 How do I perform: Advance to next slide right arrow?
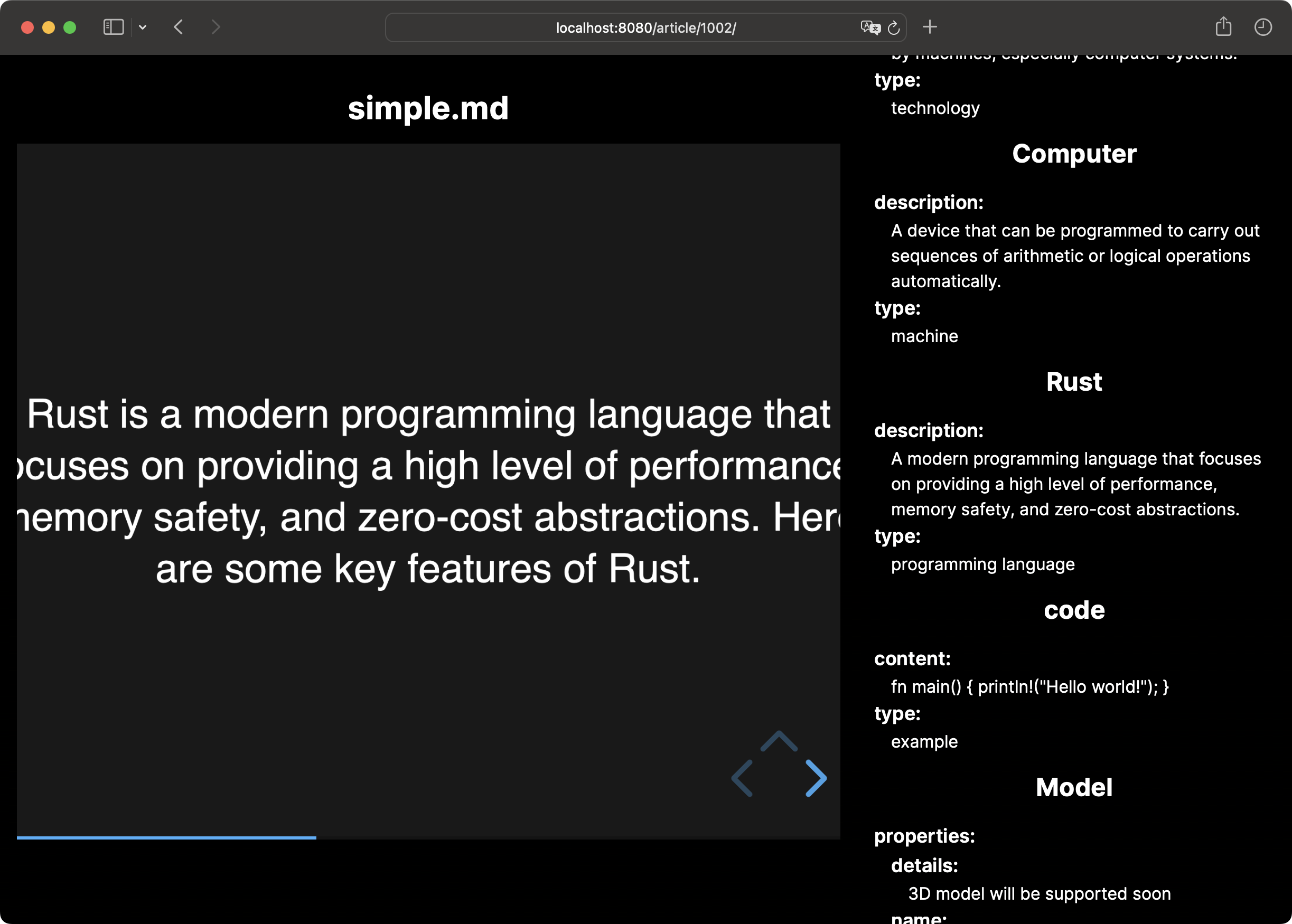816,778
